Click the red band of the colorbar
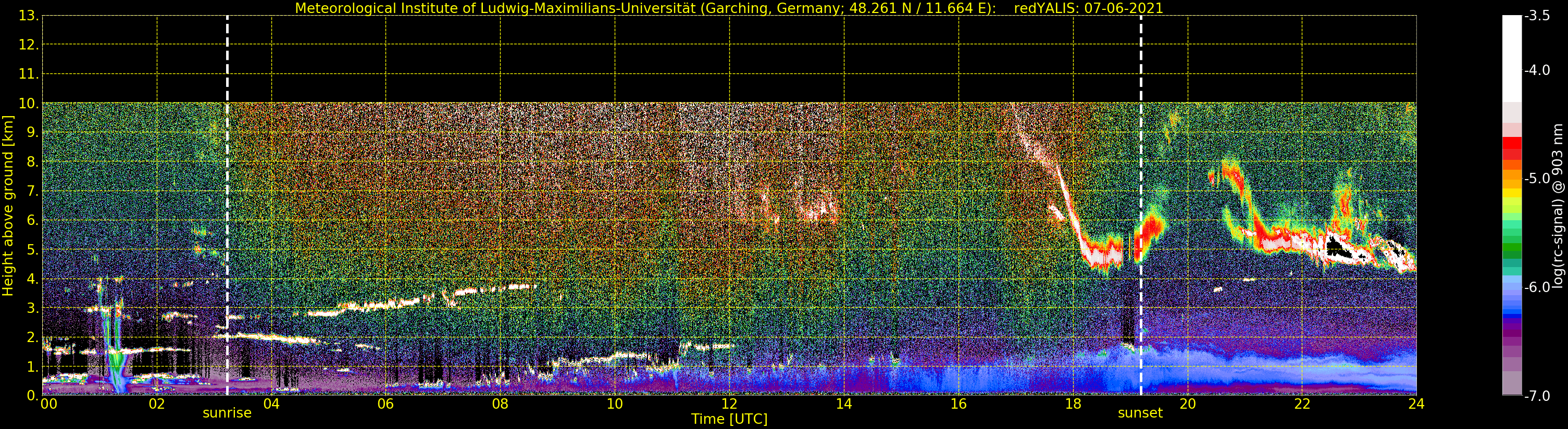Image resolution: width=1568 pixels, height=429 pixels. 1511,147
